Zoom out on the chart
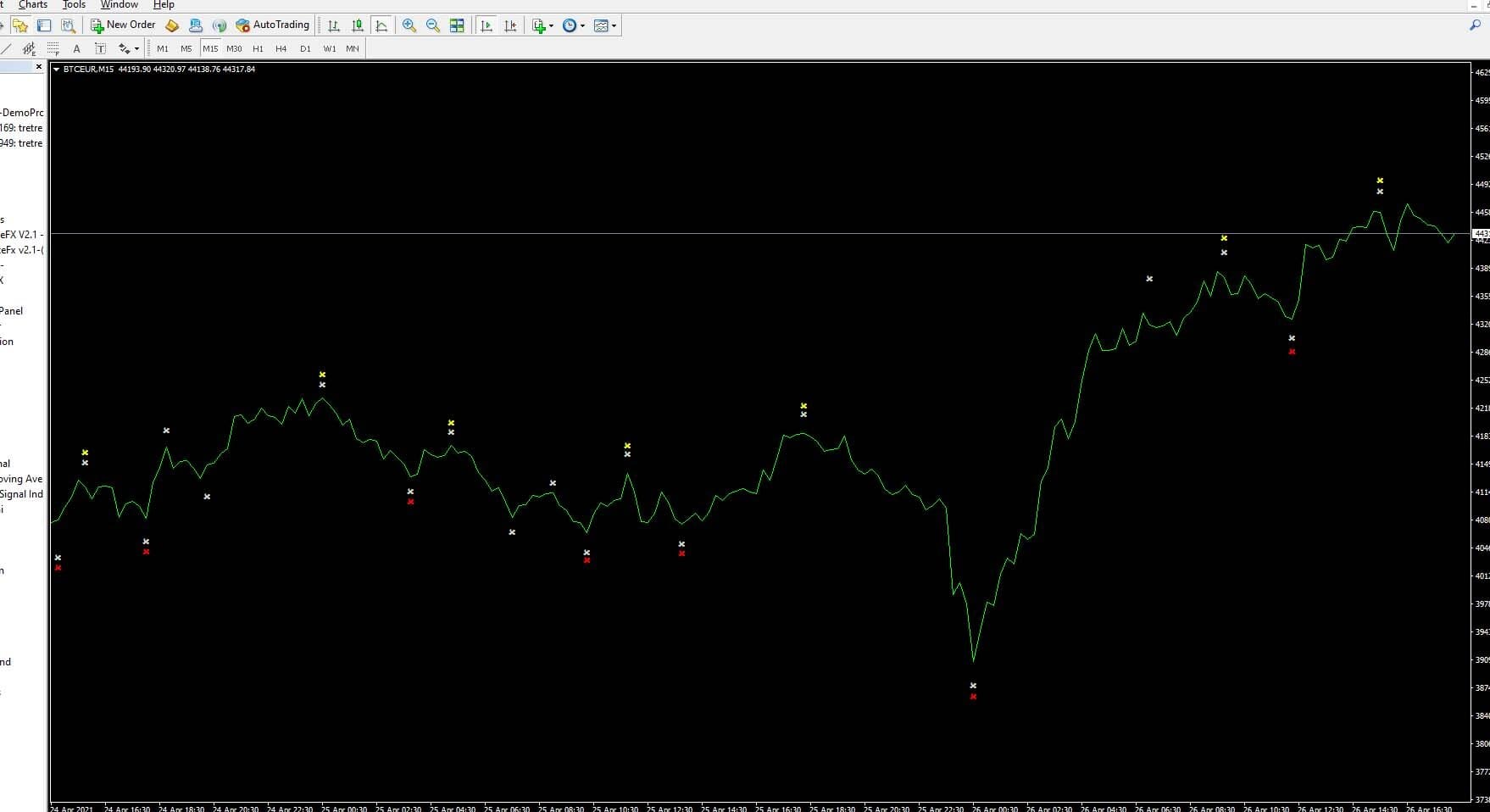The width and height of the screenshot is (1490, 812). [433, 25]
